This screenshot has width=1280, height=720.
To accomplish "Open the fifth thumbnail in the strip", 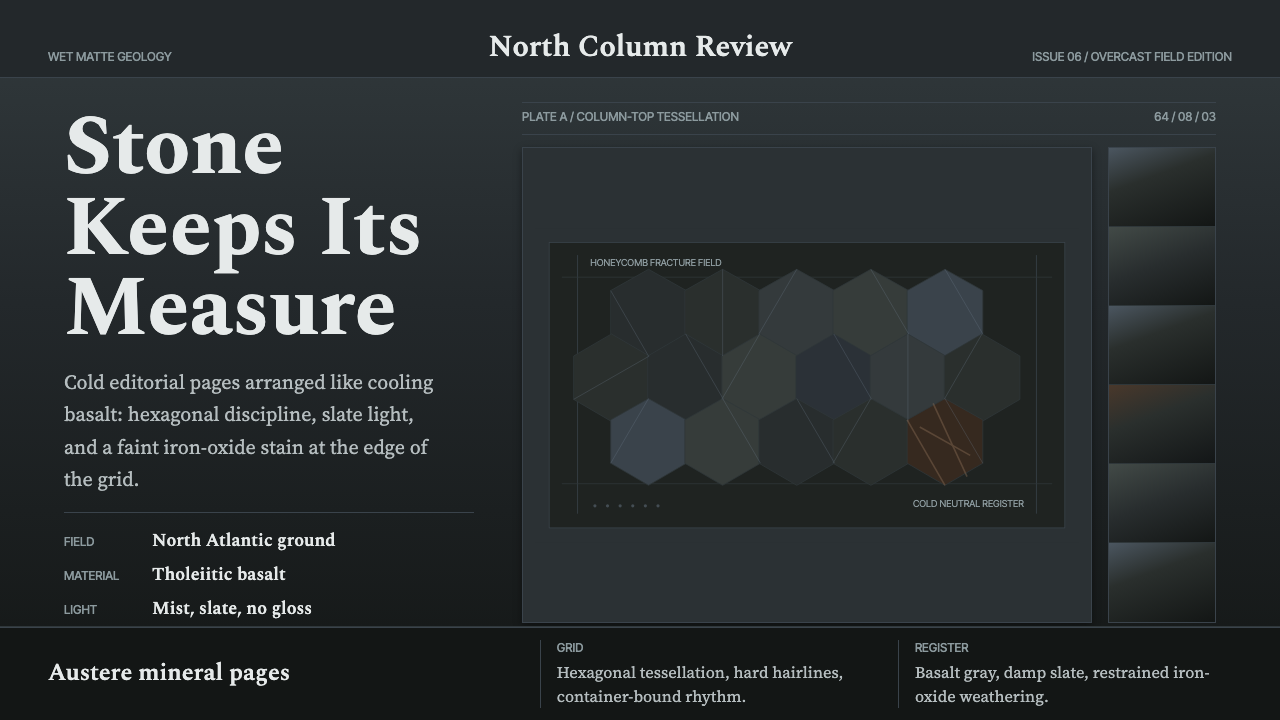I will tap(1162, 503).
